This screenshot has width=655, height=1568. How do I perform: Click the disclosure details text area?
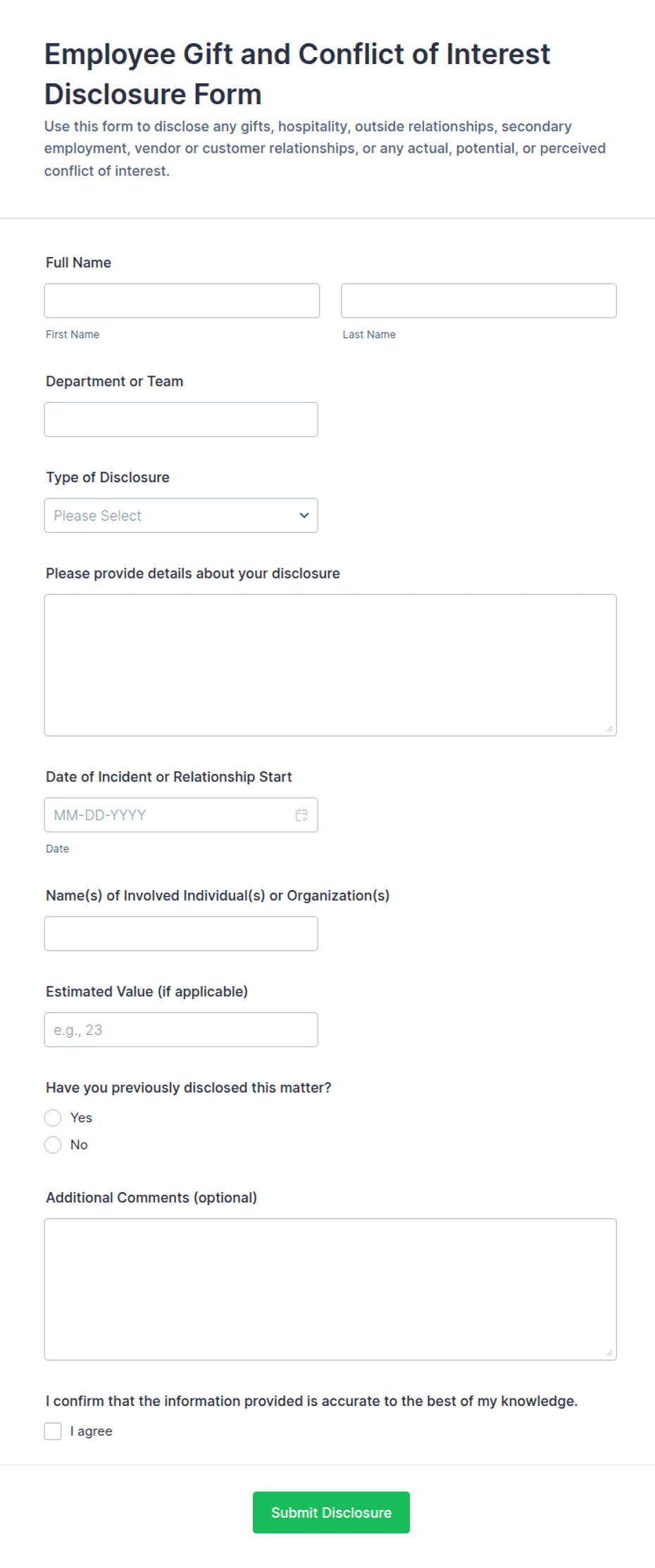(x=330, y=665)
